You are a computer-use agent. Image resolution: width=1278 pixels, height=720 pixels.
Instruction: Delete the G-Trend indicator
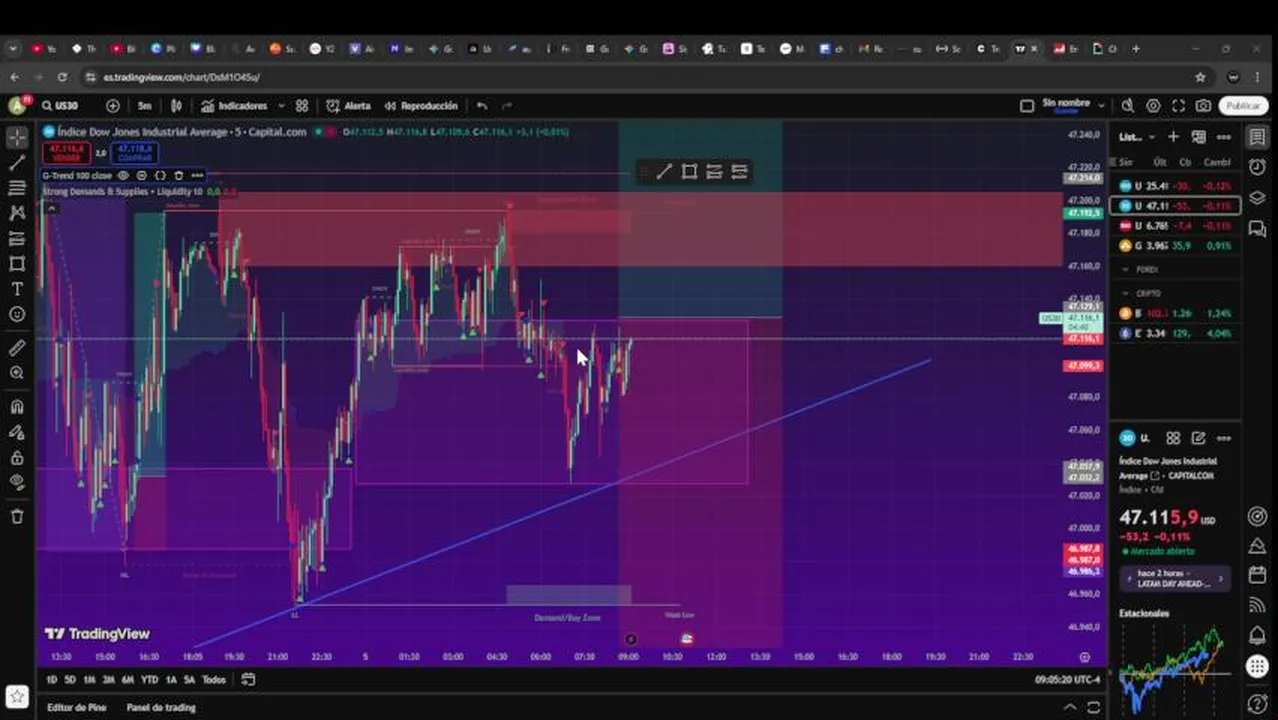(178, 175)
